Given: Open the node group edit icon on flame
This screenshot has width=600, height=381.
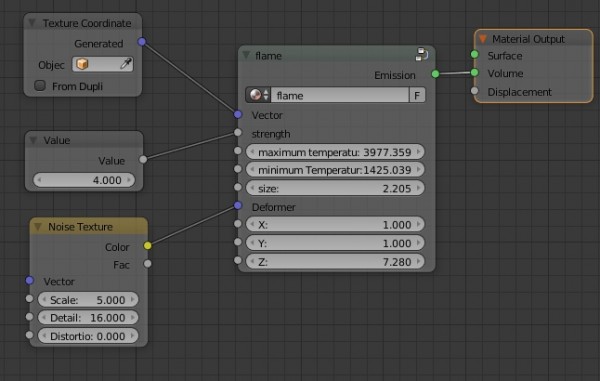Looking at the screenshot, I should pyautogui.click(x=422, y=54).
